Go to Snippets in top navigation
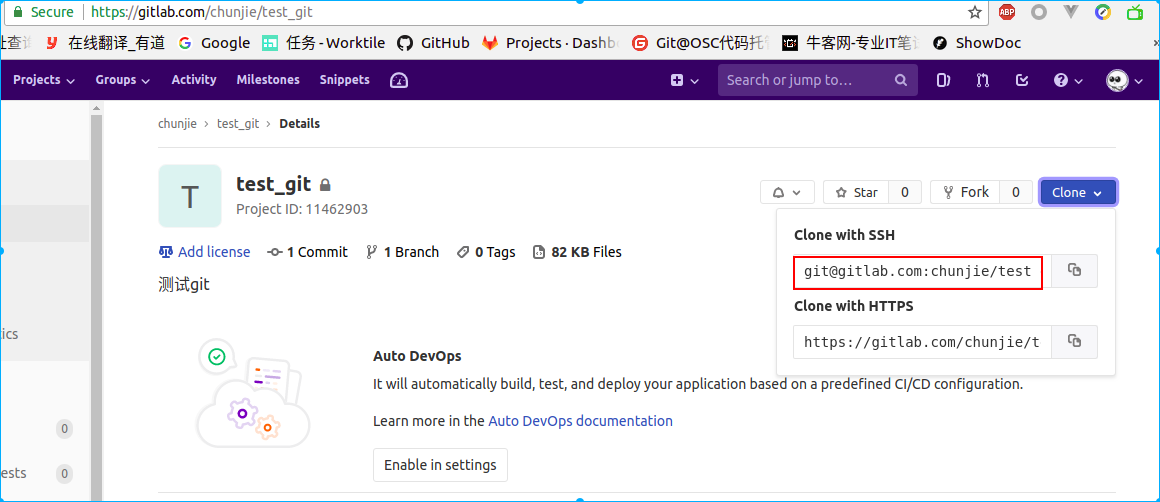This screenshot has width=1160, height=502. pos(344,80)
